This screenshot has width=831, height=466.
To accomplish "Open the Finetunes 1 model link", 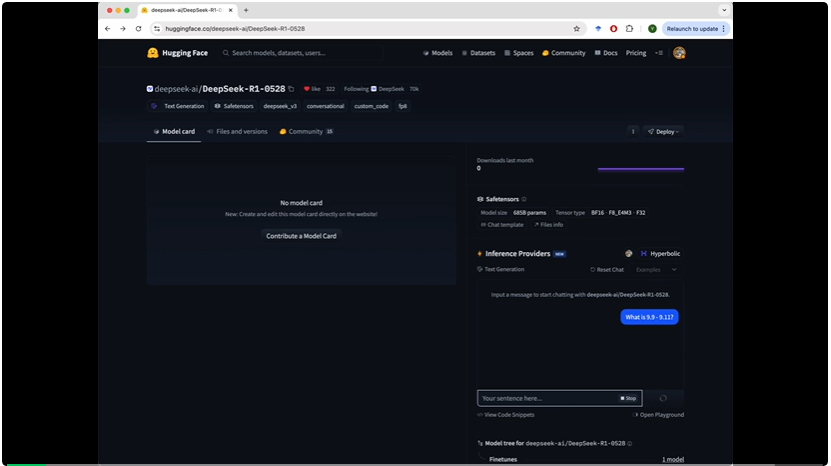I will click(x=673, y=460).
